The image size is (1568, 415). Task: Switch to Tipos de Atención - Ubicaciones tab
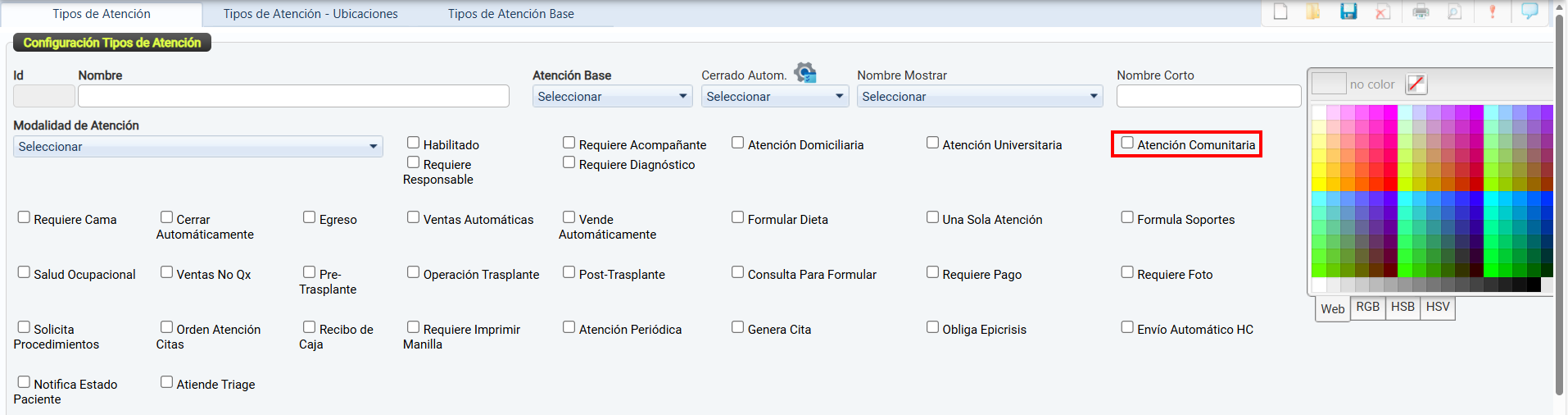pyautogui.click(x=310, y=14)
